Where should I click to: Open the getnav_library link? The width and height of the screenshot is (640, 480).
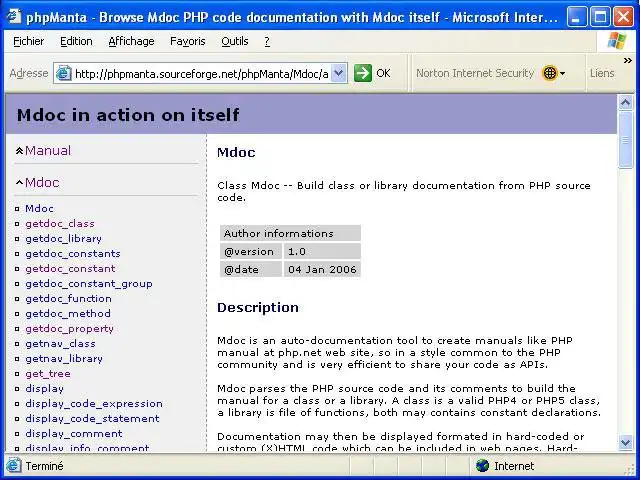[64, 358]
